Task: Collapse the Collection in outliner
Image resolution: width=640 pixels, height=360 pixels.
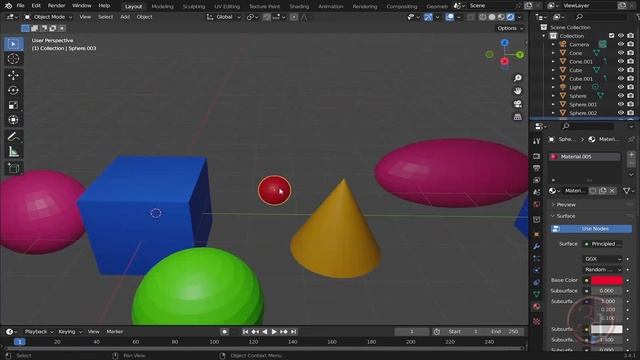Action: click(544, 36)
